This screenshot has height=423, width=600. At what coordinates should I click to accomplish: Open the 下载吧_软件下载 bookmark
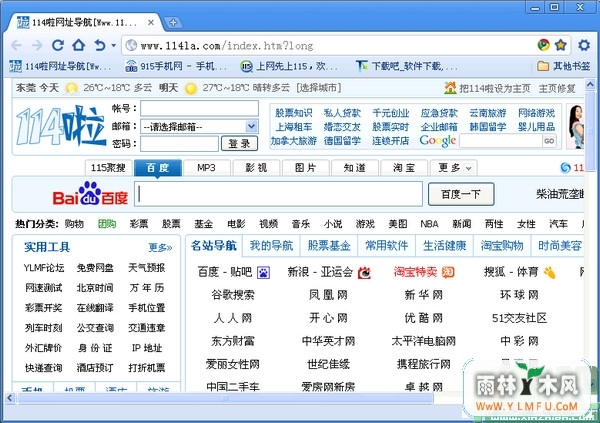(x=406, y=66)
